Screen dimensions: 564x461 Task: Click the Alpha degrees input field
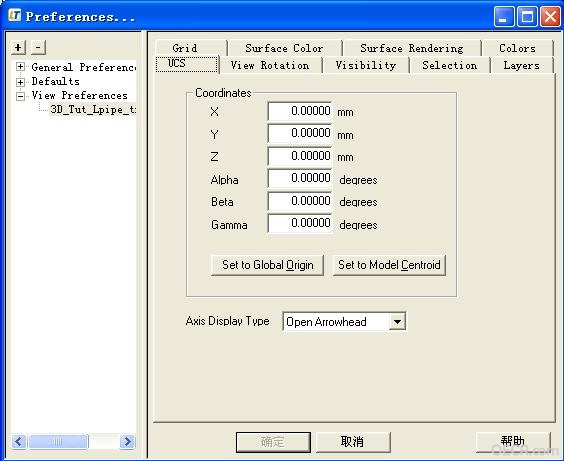(x=300, y=178)
